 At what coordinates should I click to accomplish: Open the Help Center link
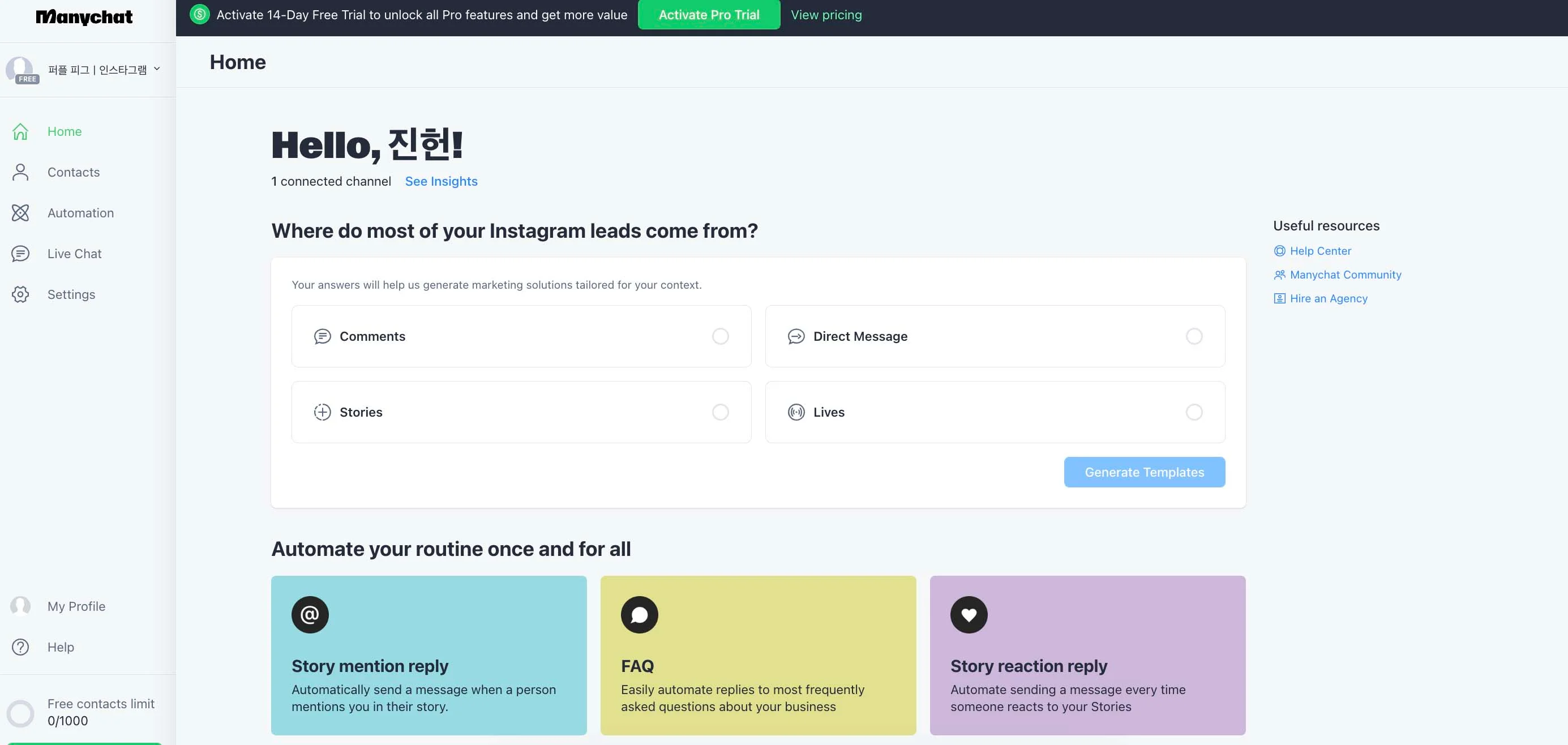(x=1320, y=251)
